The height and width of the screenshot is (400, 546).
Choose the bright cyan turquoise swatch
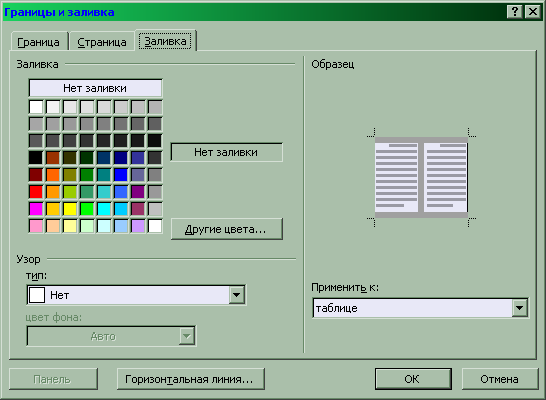[104, 209]
